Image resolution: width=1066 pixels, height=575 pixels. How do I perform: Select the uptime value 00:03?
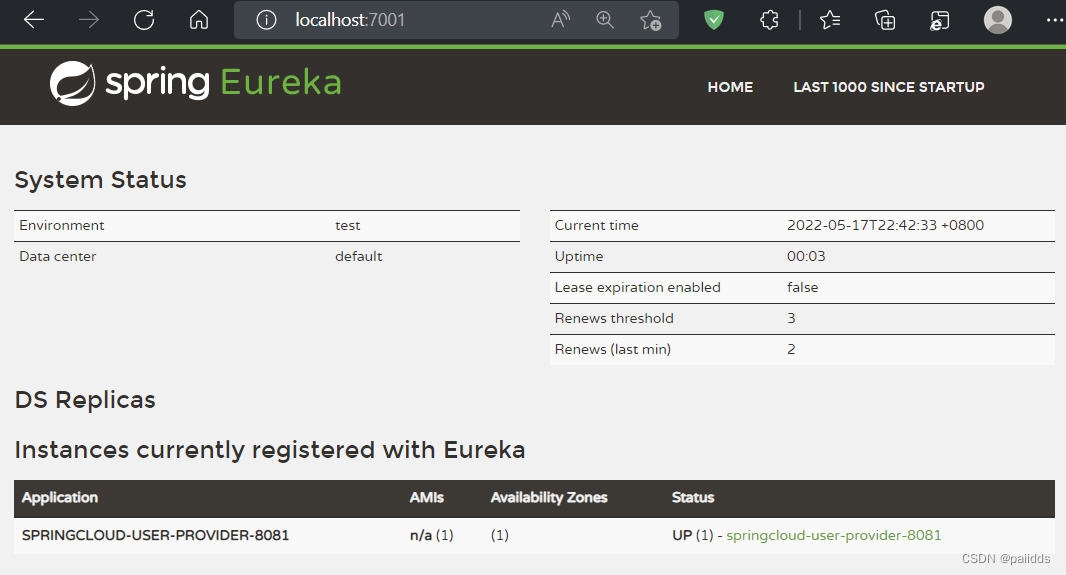click(806, 256)
